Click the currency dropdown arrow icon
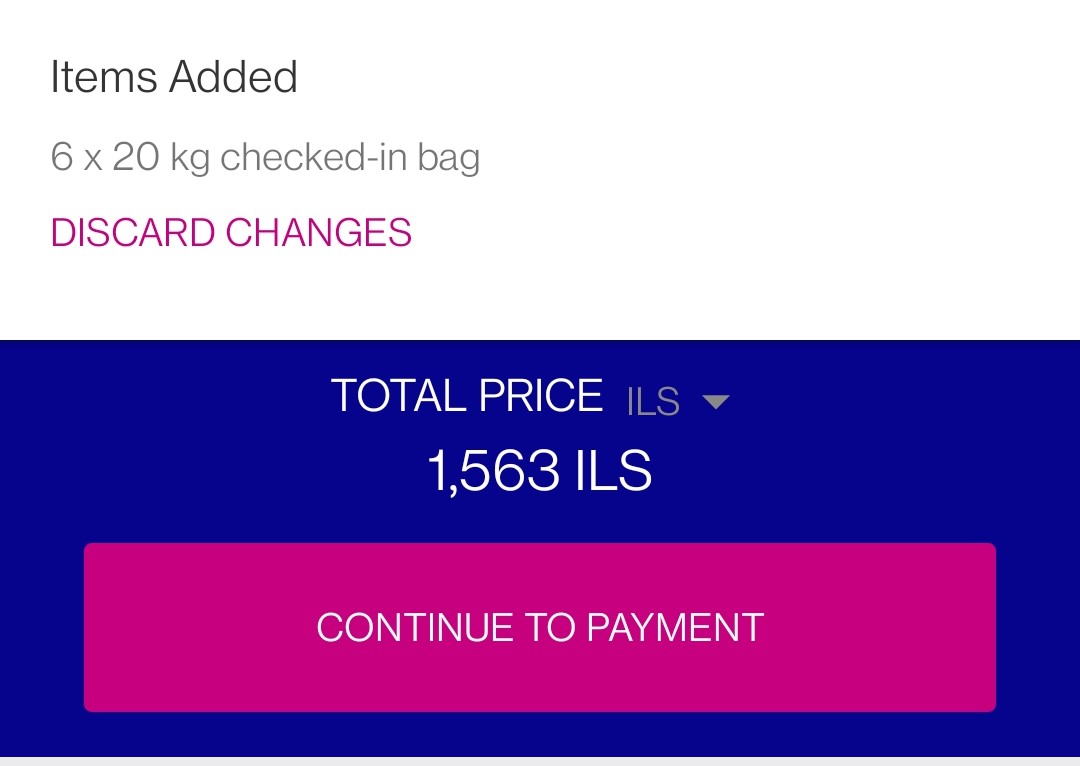 pos(715,402)
